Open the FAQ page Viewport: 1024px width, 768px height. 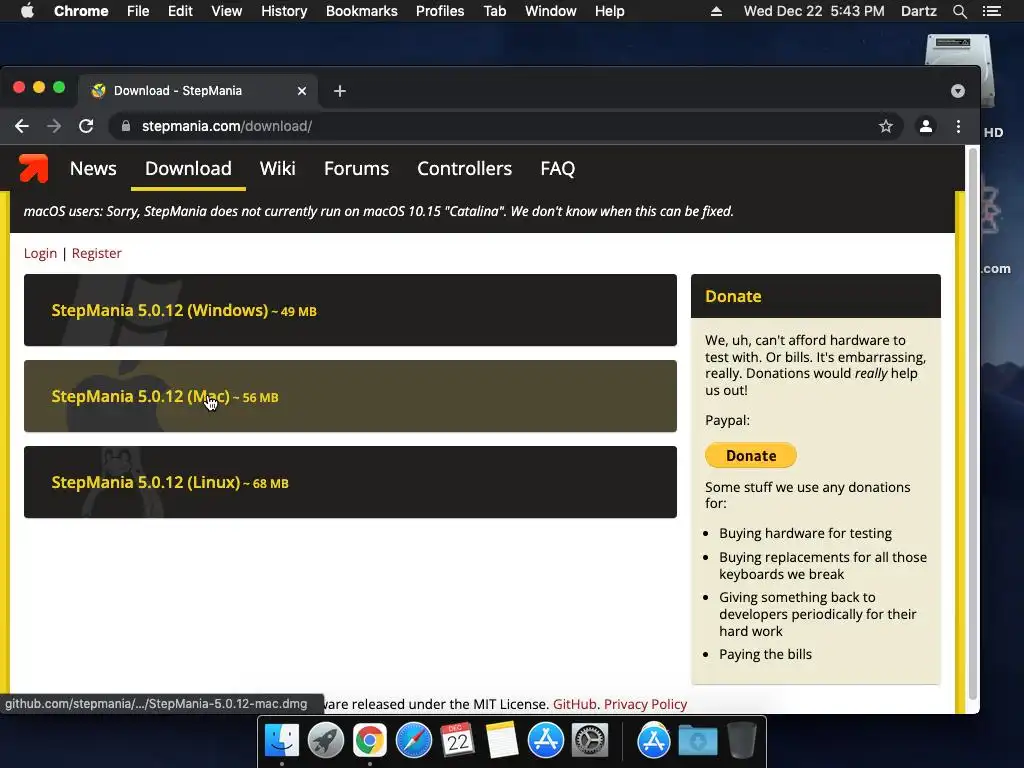click(x=558, y=168)
